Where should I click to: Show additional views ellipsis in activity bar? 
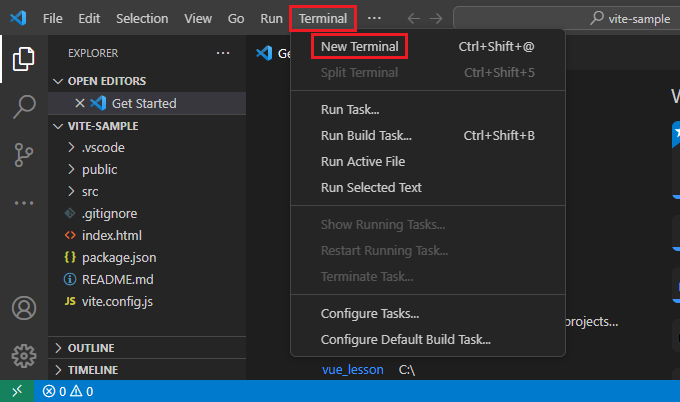click(23, 203)
